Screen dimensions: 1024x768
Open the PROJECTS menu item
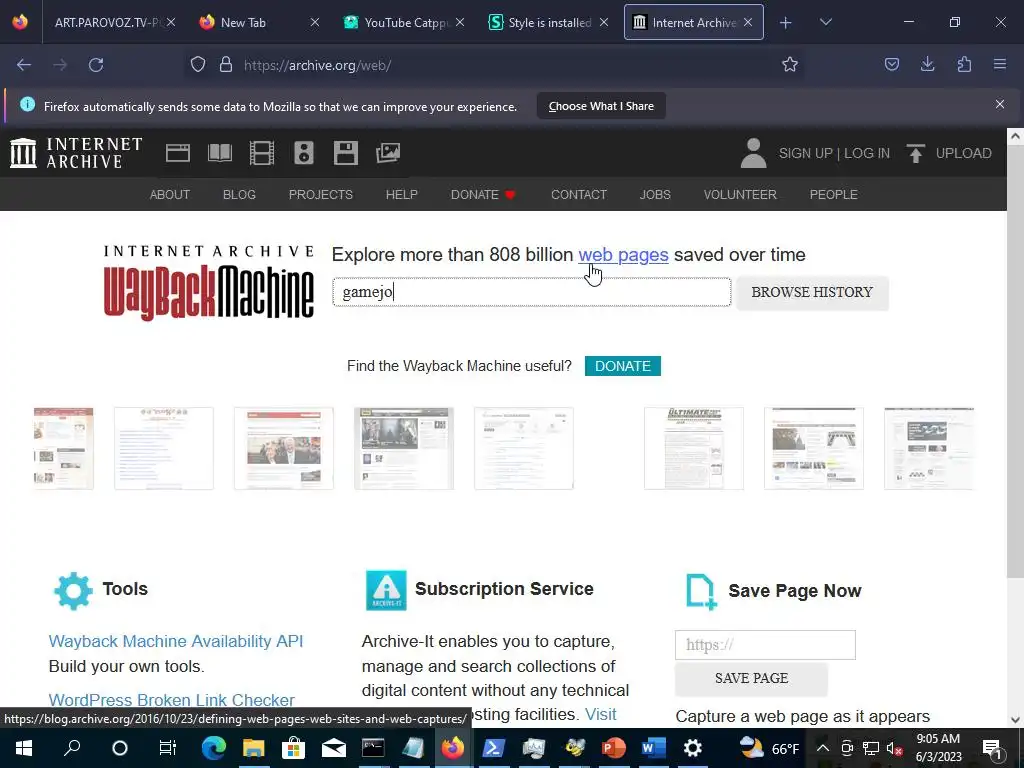[321, 195]
